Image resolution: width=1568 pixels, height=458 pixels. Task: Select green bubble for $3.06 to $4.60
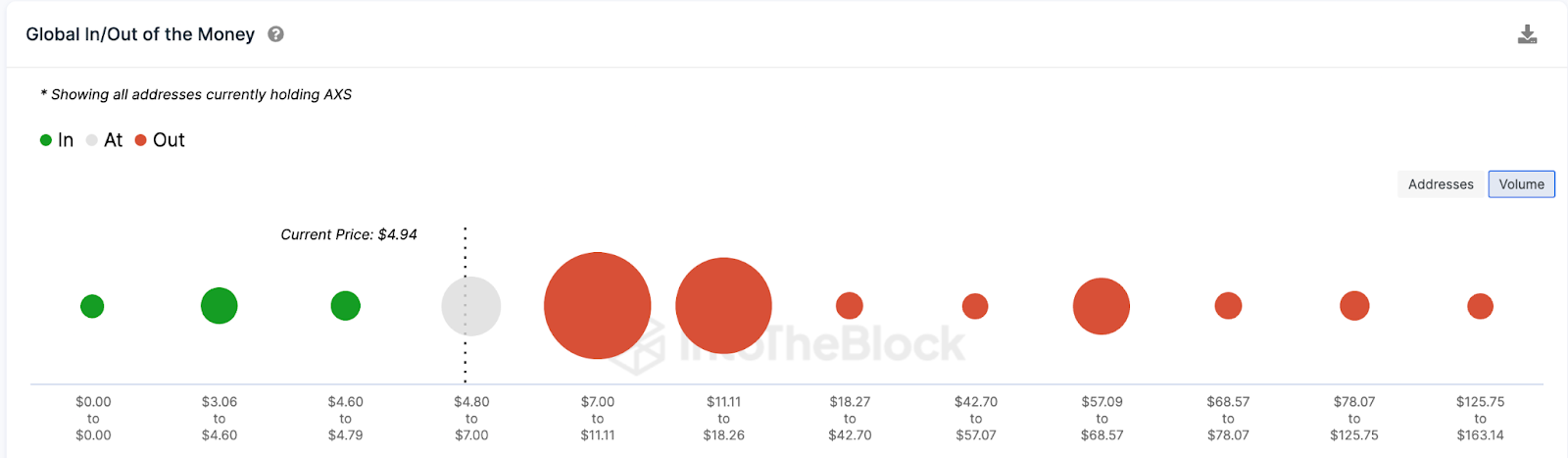point(220,306)
